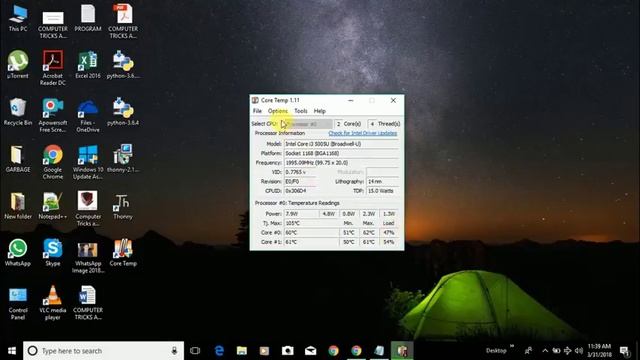
Task: Open the Mail app on taskbar
Action: 310,351
